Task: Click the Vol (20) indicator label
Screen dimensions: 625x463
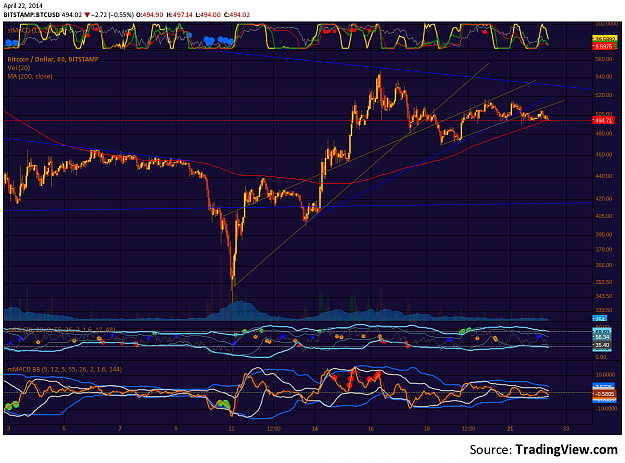Action: click(18, 68)
